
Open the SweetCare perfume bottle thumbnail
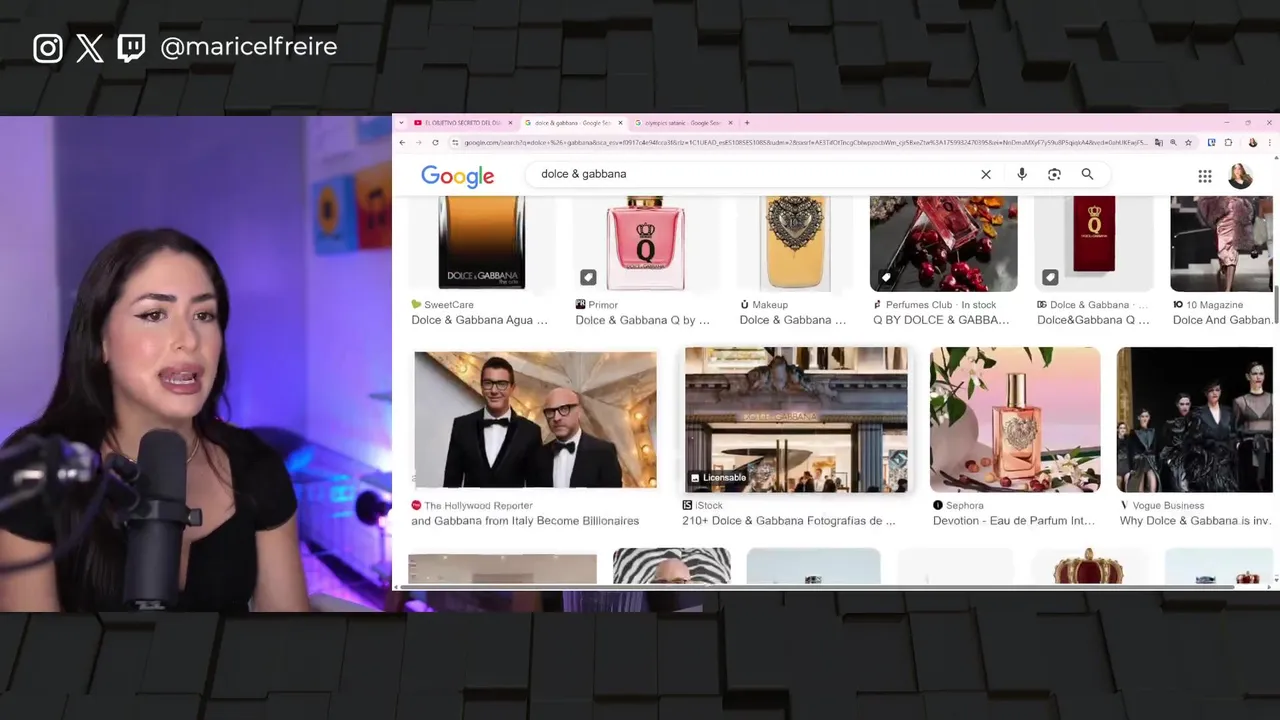point(481,243)
